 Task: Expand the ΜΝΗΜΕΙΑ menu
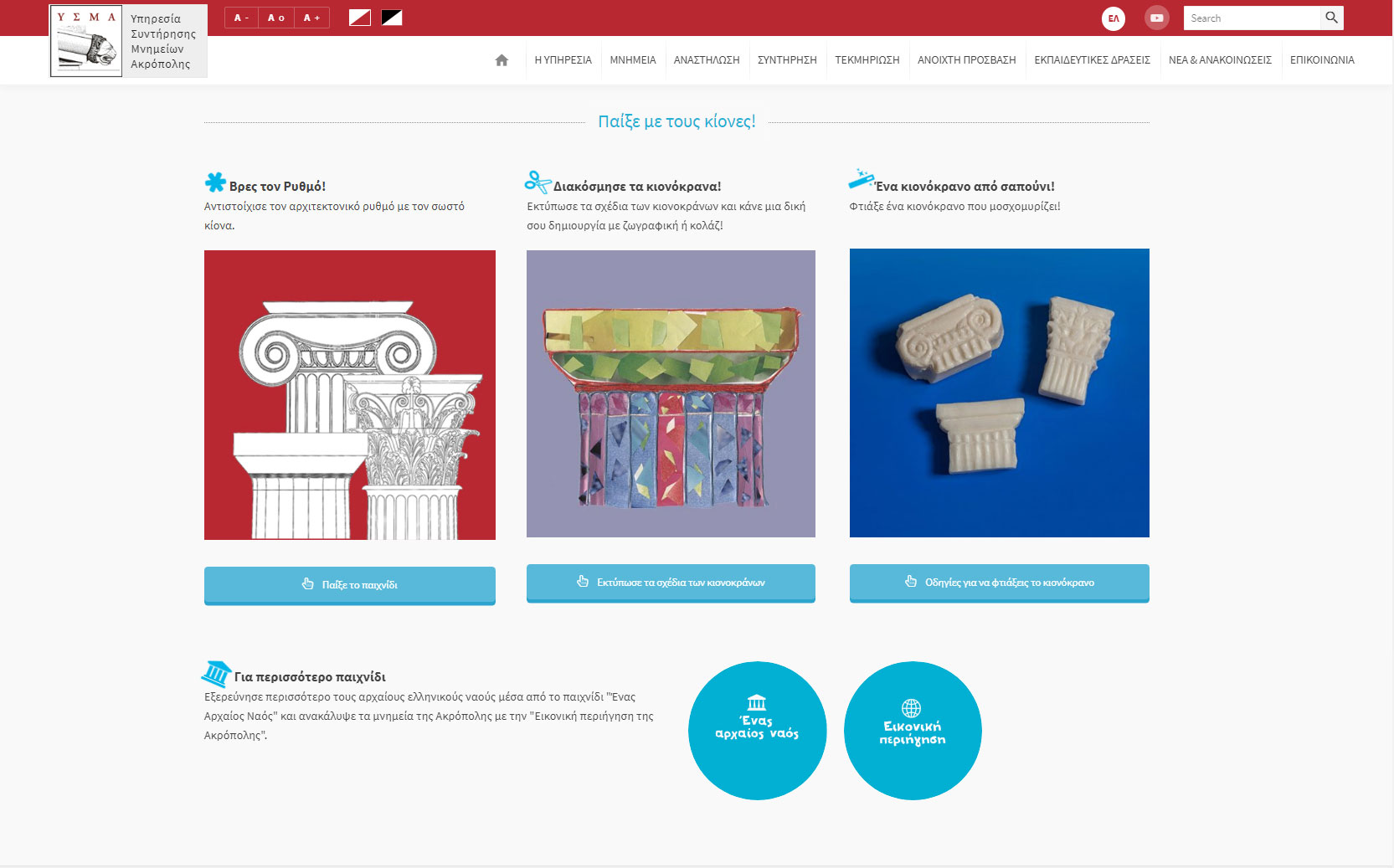[632, 60]
